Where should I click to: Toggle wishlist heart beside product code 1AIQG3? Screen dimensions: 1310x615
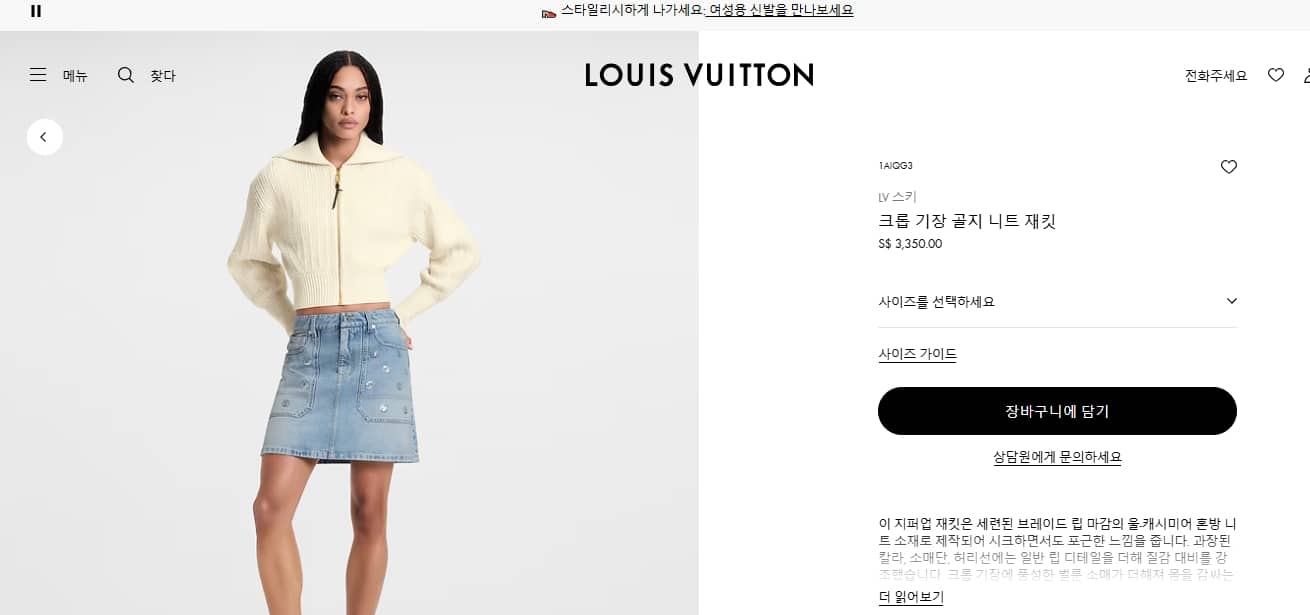[x=1229, y=167]
